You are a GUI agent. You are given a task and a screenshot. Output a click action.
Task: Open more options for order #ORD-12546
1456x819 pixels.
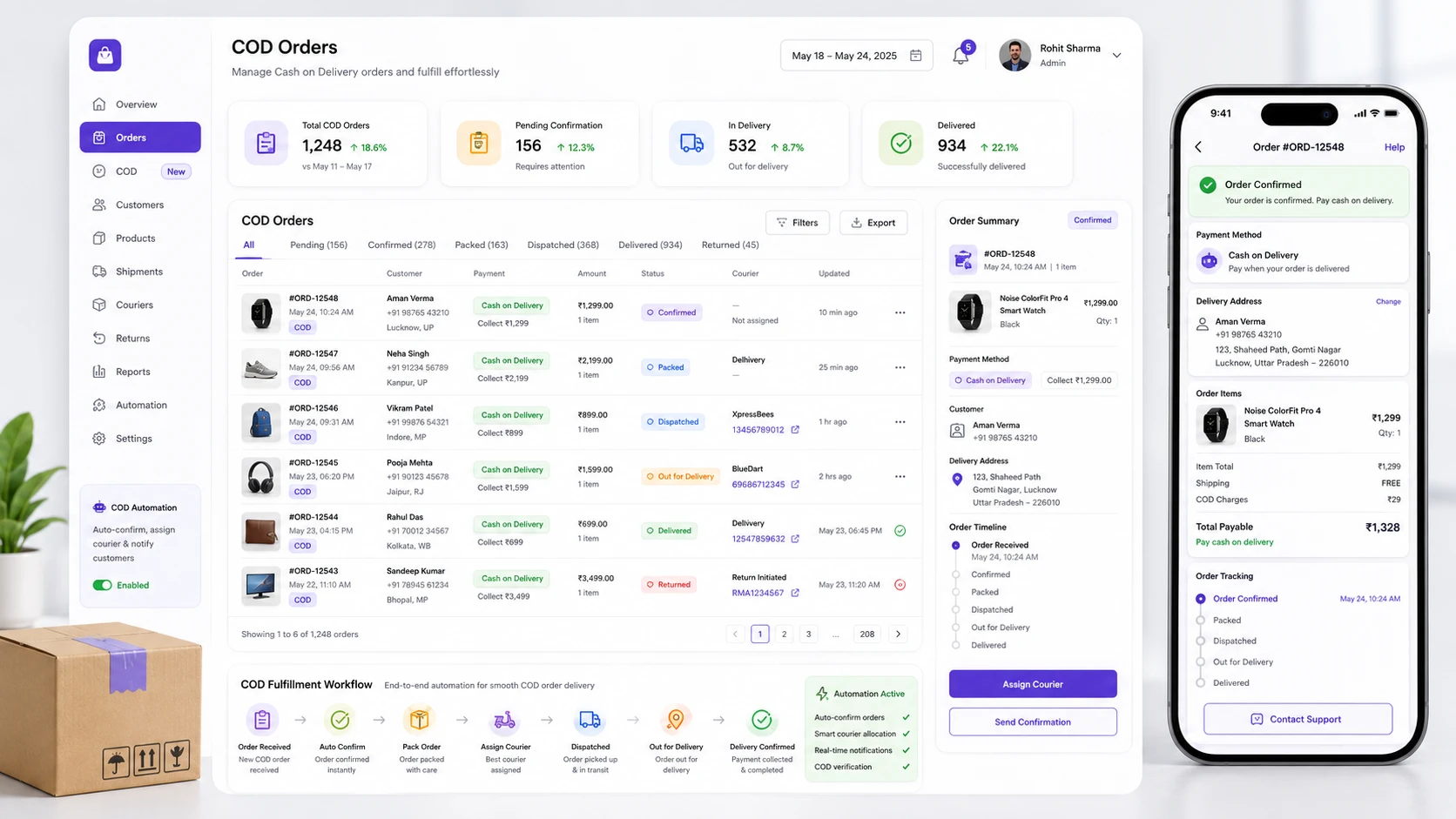[x=900, y=422]
